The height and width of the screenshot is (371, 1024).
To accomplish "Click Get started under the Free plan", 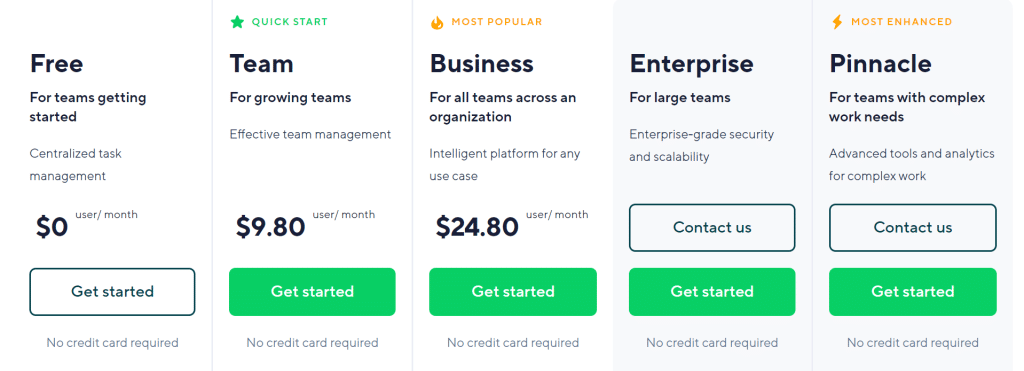I will tap(112, 292).
